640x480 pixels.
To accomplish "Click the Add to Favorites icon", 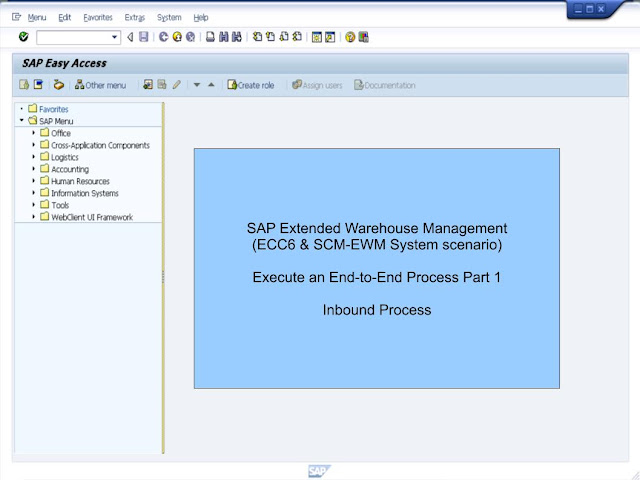I will tap(148, 84).
